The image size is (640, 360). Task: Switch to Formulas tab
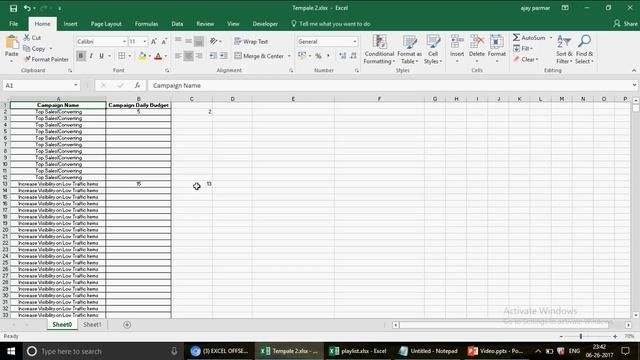click(146, 24)
